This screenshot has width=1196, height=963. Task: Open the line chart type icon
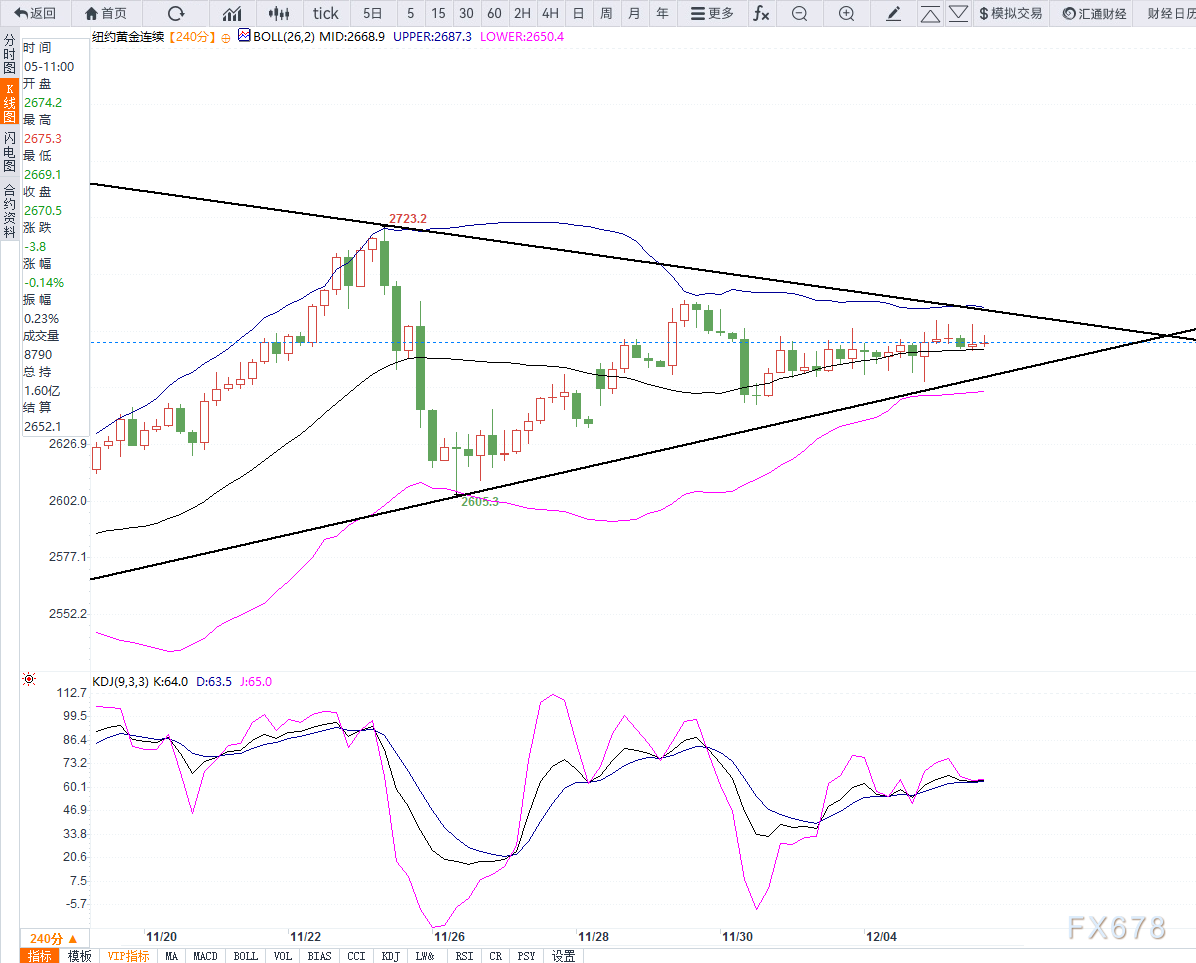click(x=232, y=13)
